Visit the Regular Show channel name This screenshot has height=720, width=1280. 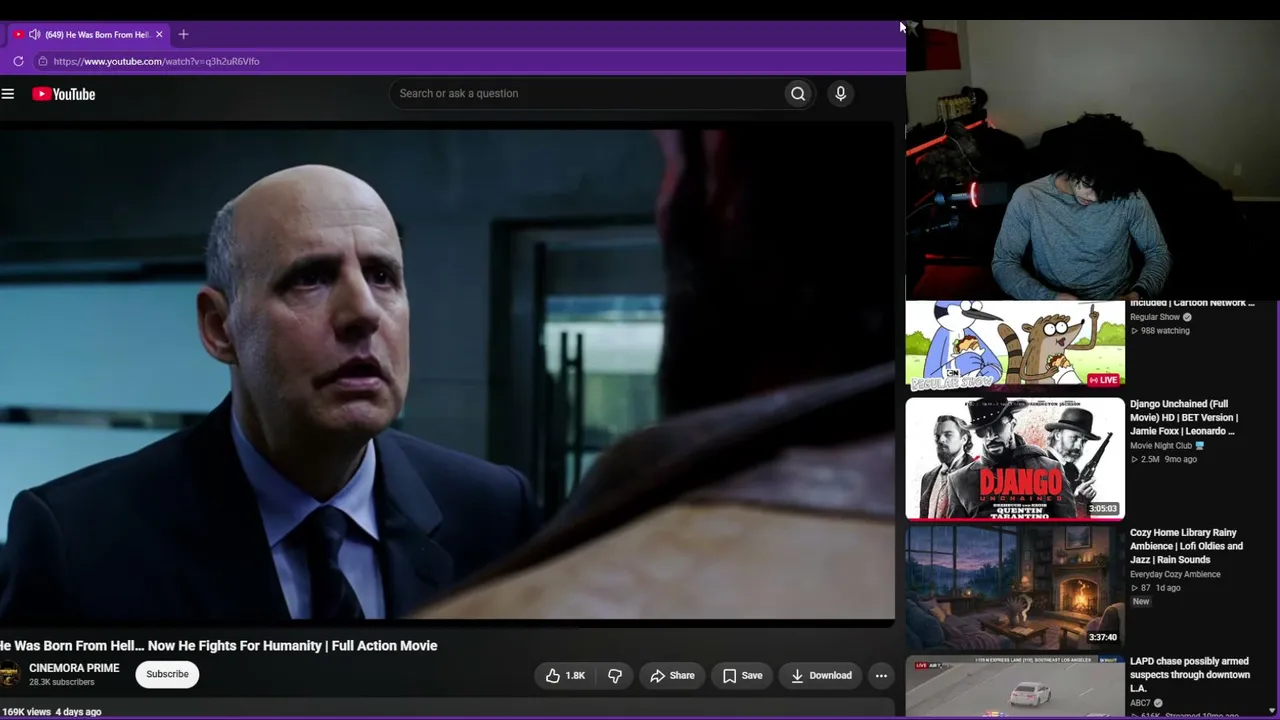pos(1155,317)
